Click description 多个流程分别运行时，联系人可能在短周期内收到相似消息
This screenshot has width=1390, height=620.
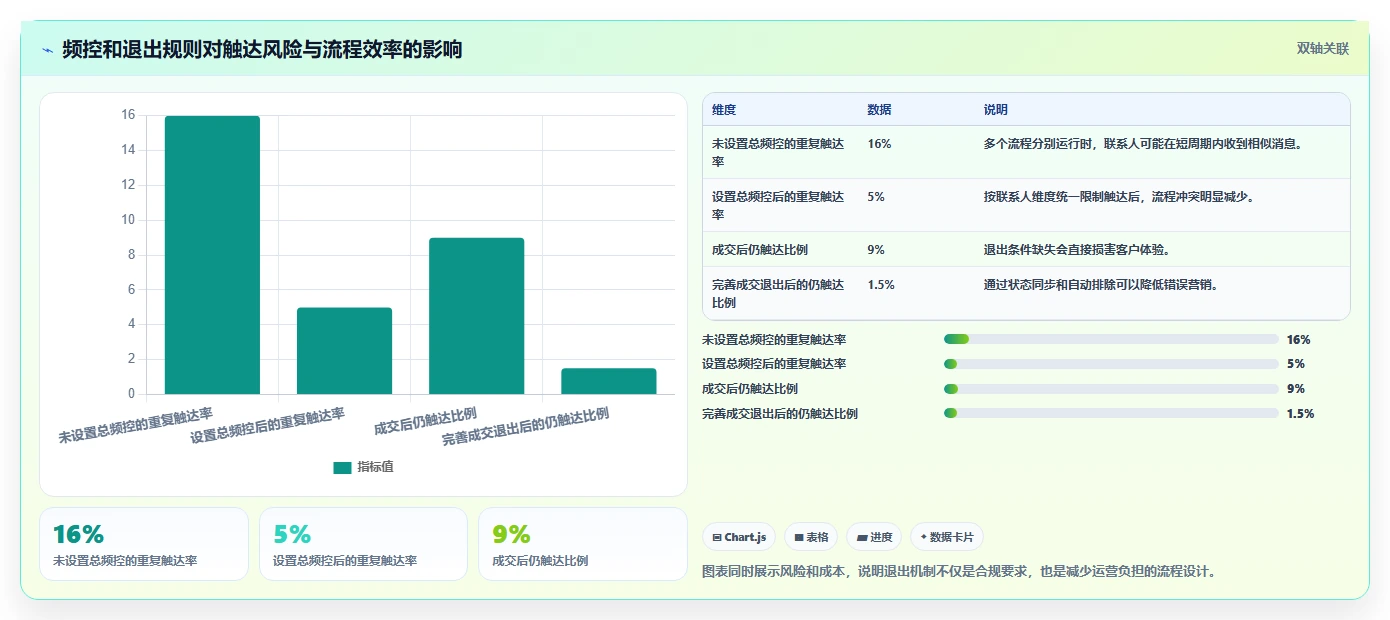1143,144
